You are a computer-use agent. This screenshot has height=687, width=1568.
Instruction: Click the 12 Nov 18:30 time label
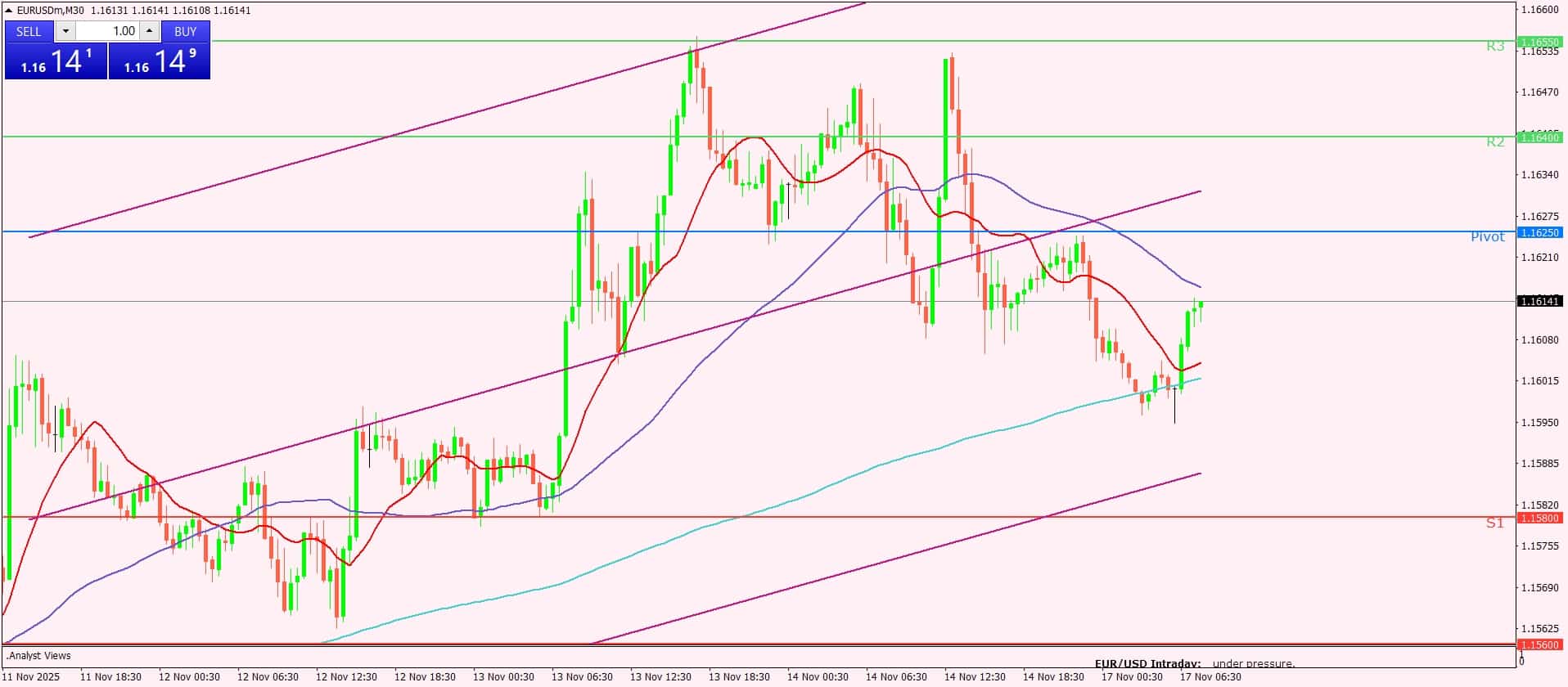425,677
